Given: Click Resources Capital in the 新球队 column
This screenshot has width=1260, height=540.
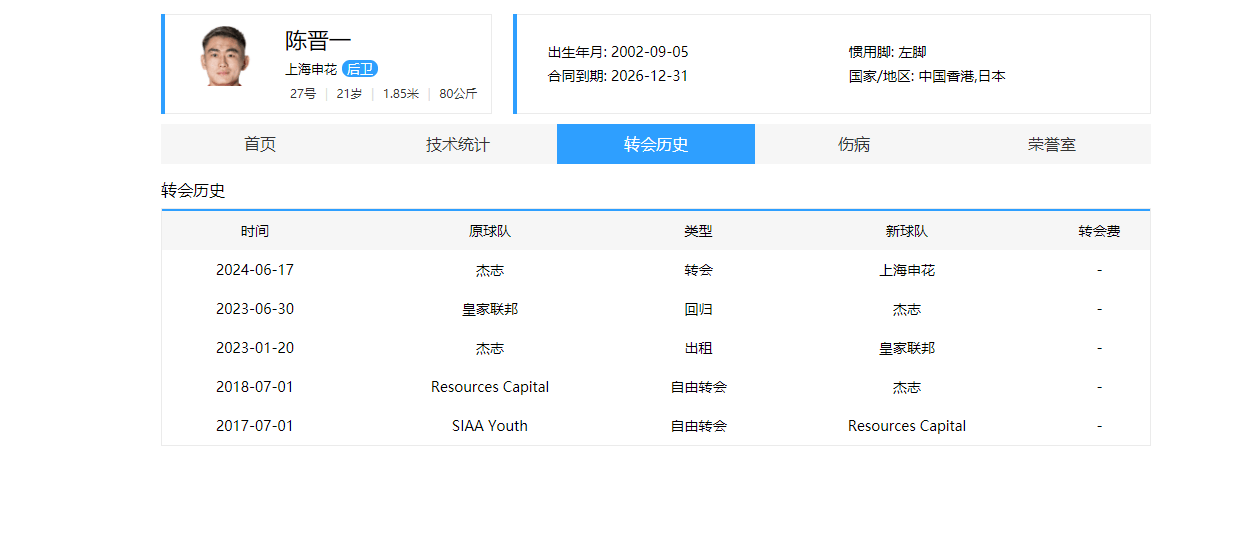Looking at the screenshot, I should coord(907,426).
